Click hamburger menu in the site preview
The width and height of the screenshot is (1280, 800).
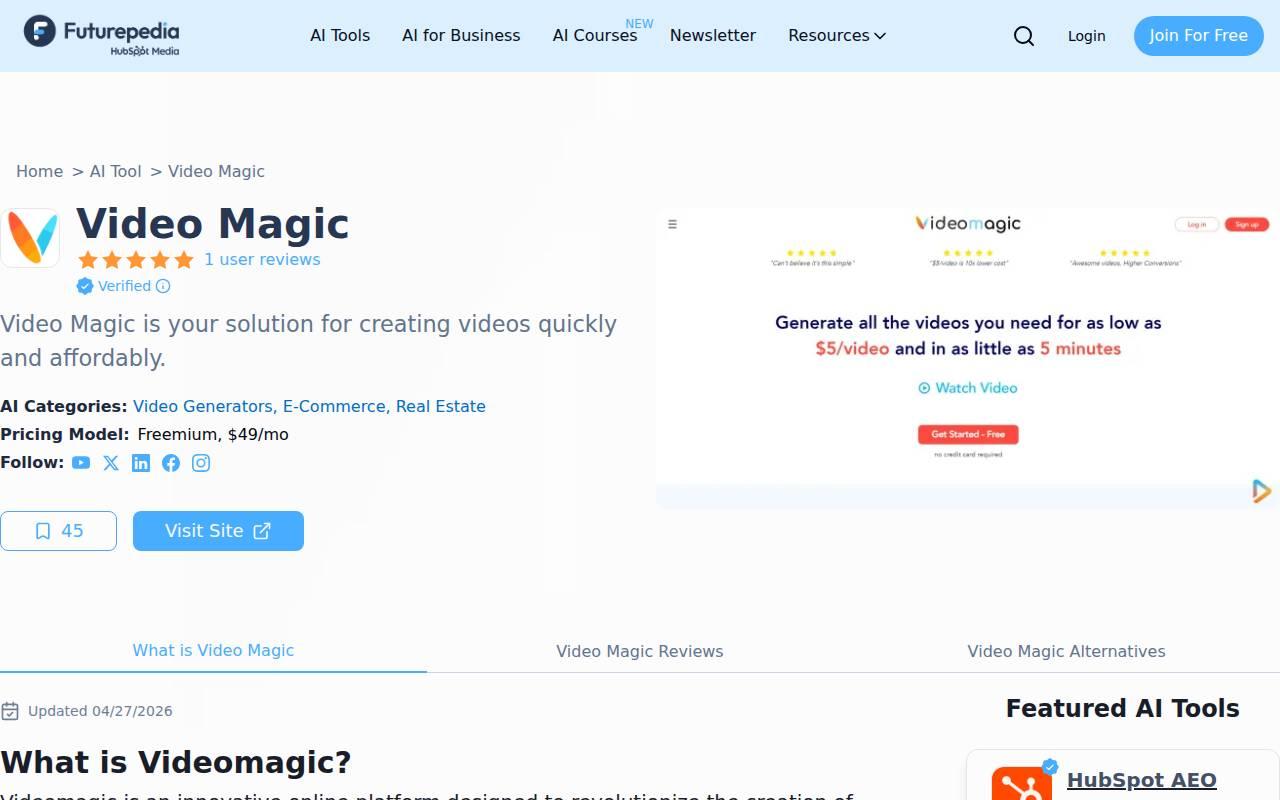pyautogui.click(x=672, y=224)
